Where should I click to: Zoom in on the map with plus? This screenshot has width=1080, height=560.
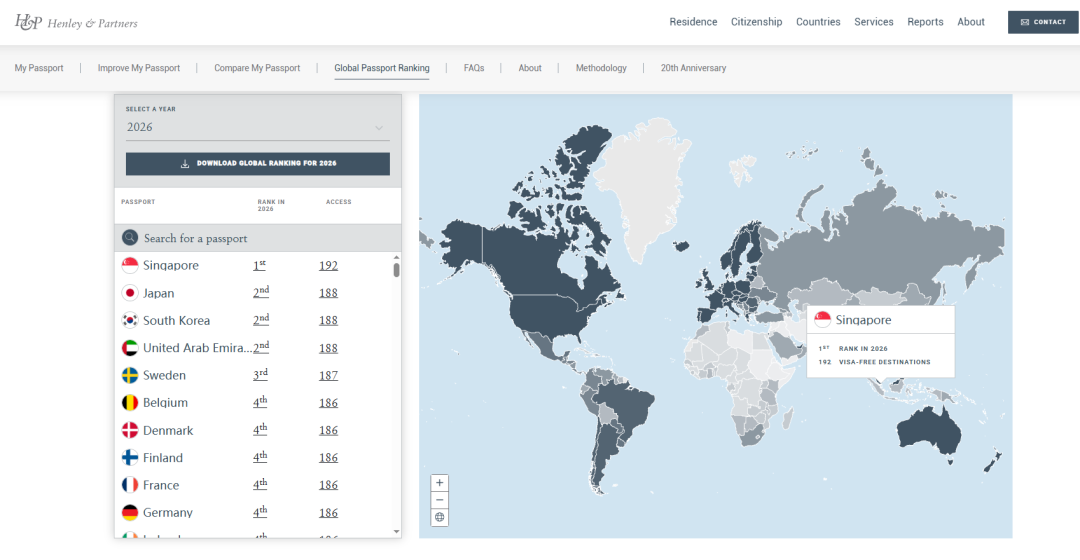(x=439, y=483)
